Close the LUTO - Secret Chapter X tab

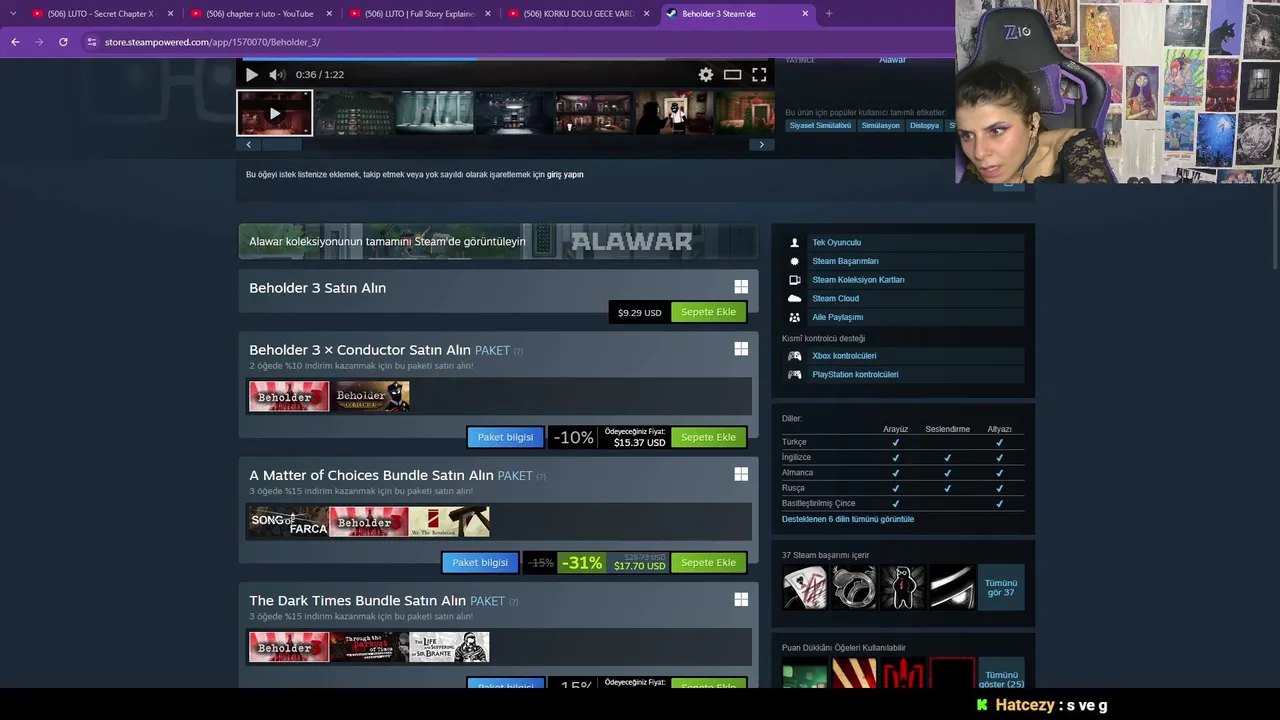click(x=170, y=14)
